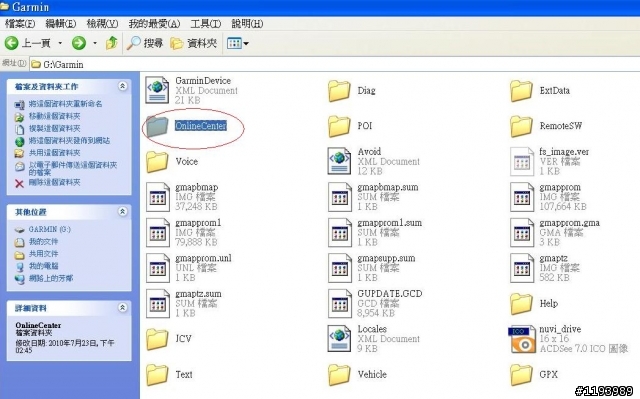Collapse the File and Folder Tasks panel

click(122, 86)
